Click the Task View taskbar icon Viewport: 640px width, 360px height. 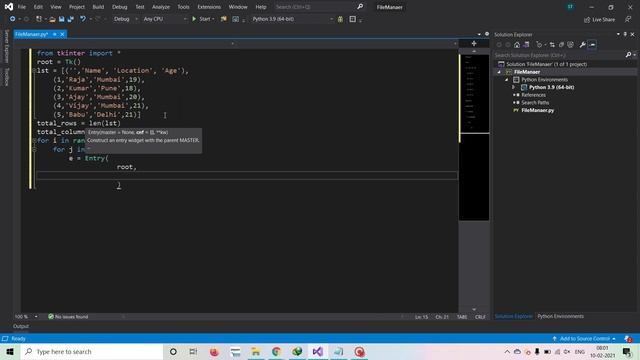(x=193, y=352)
